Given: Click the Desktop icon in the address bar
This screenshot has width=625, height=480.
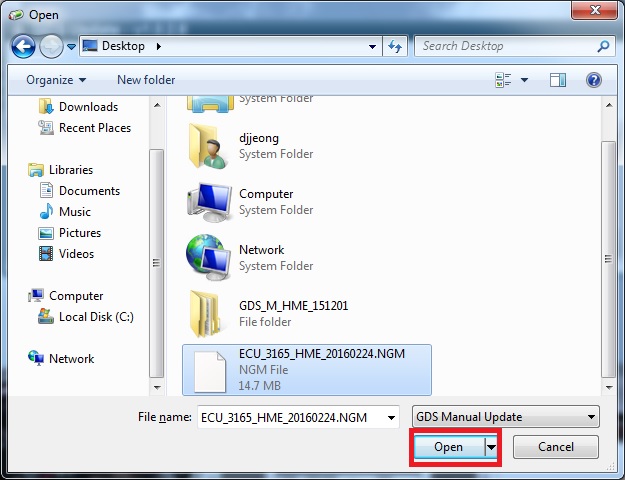Looking at the screenshot, I should point(90,46).
